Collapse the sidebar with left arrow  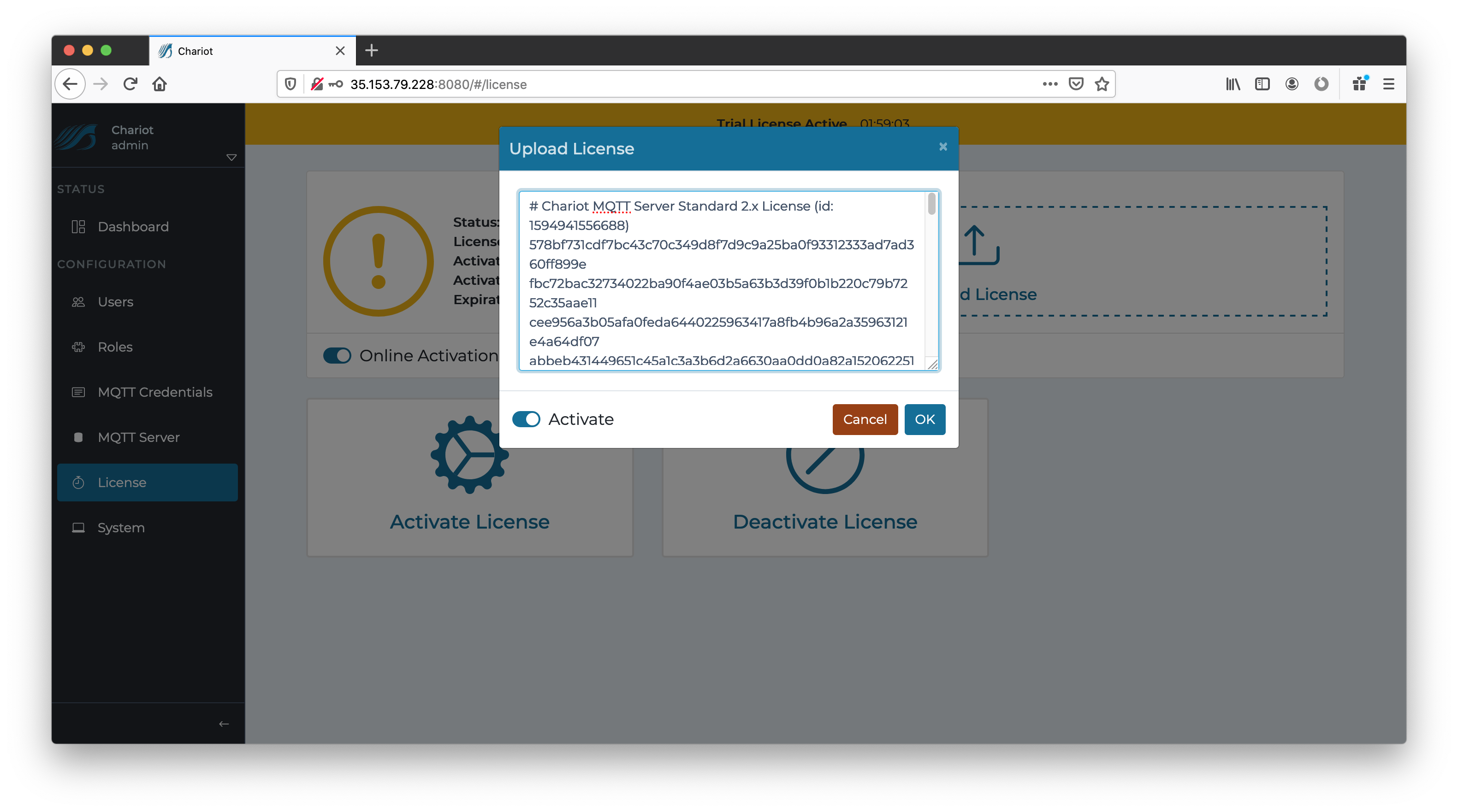[224, 724]
